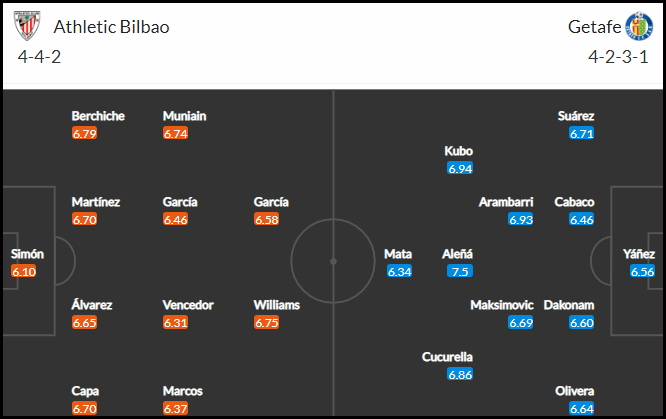Screen dimensions: 666x419
Task: Click the Getafe club crest
Action: click(639, 26)
